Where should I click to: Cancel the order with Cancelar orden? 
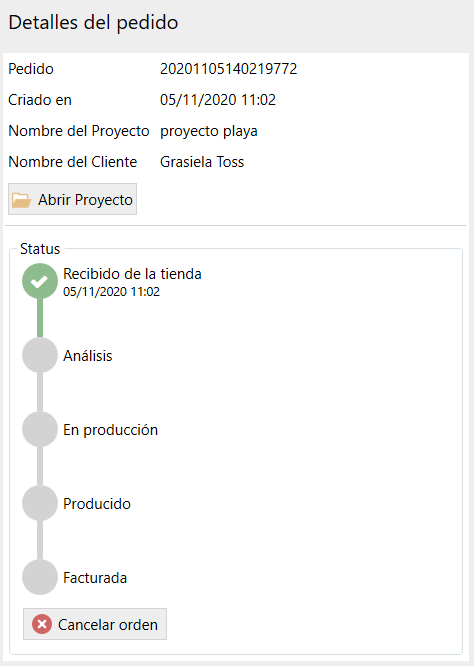[95, 625]
